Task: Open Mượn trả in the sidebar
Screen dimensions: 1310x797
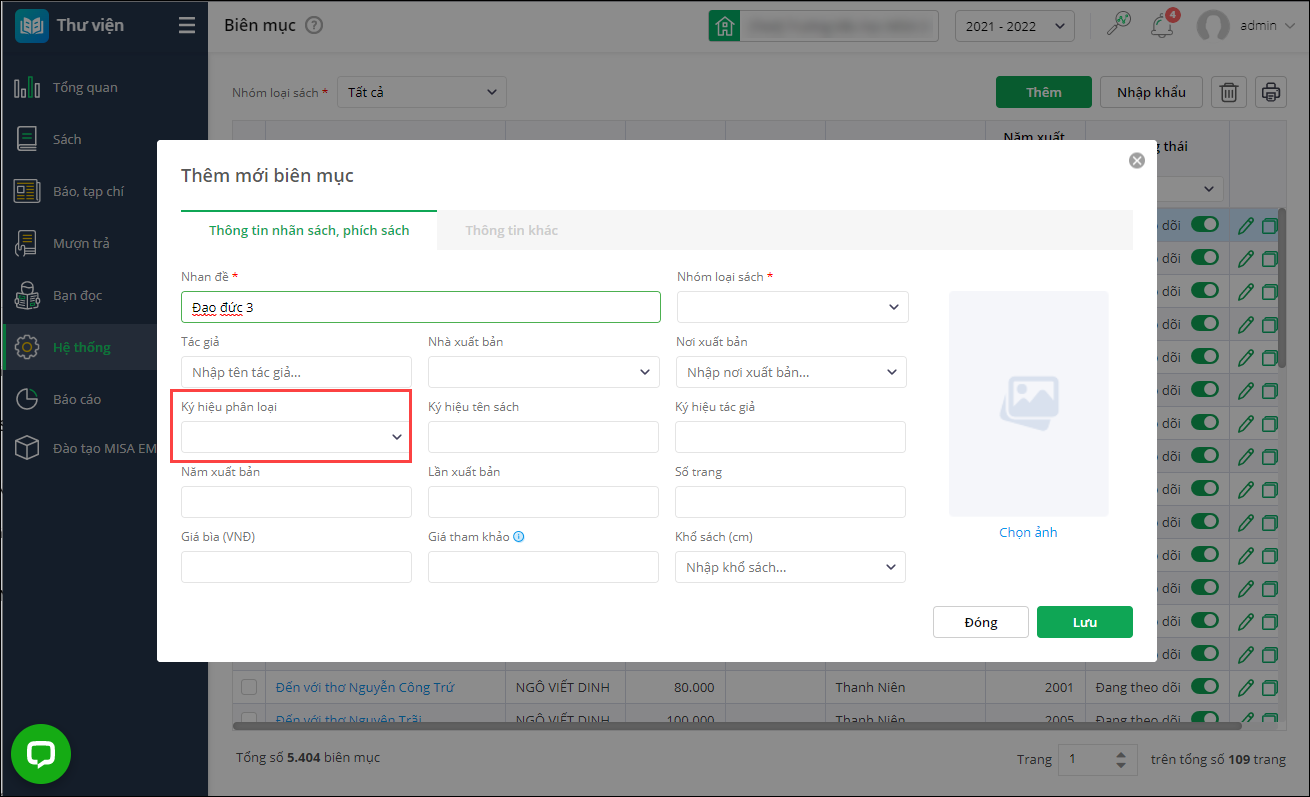Action: coord(81,243)
